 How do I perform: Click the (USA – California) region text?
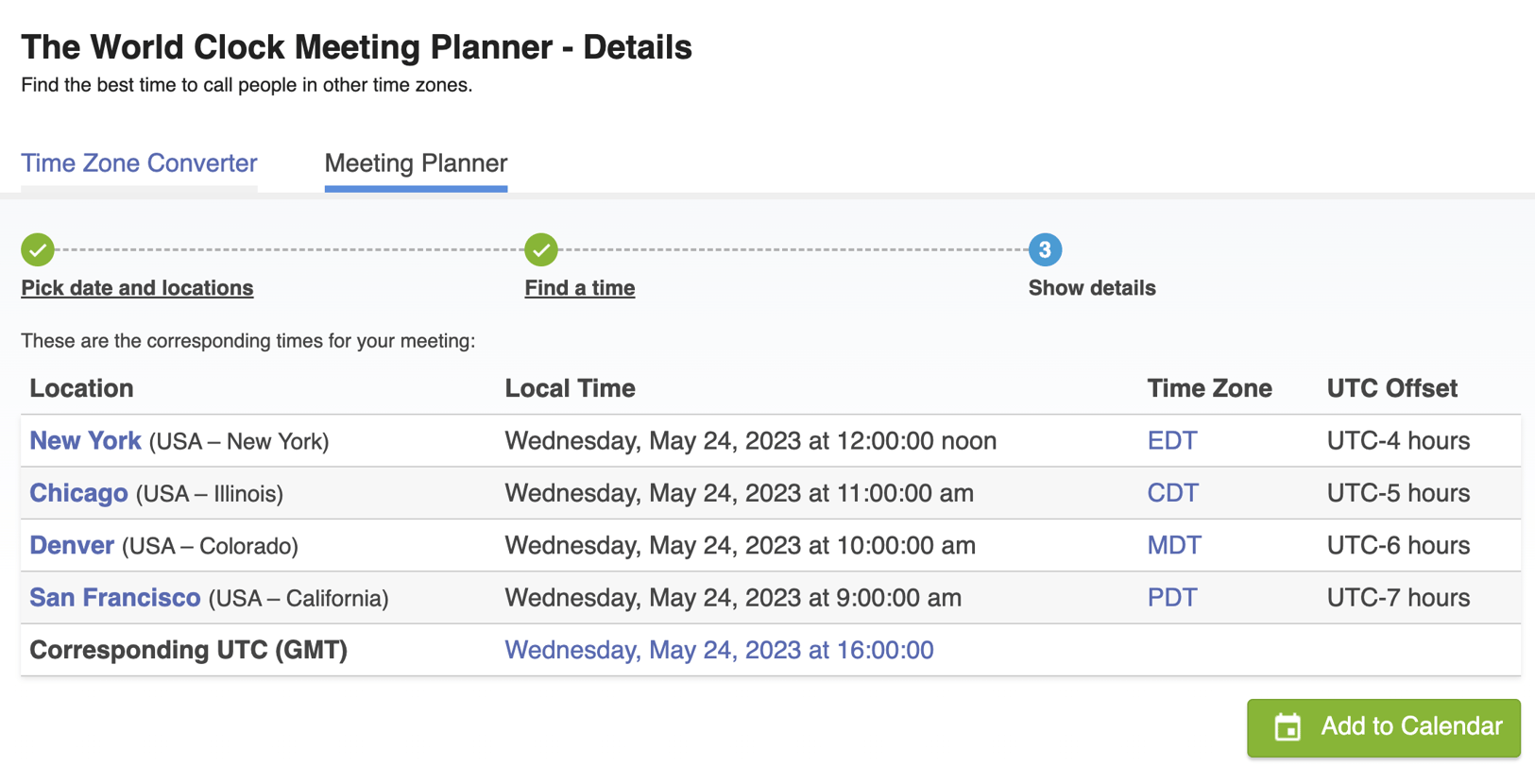tap(298, 599)
